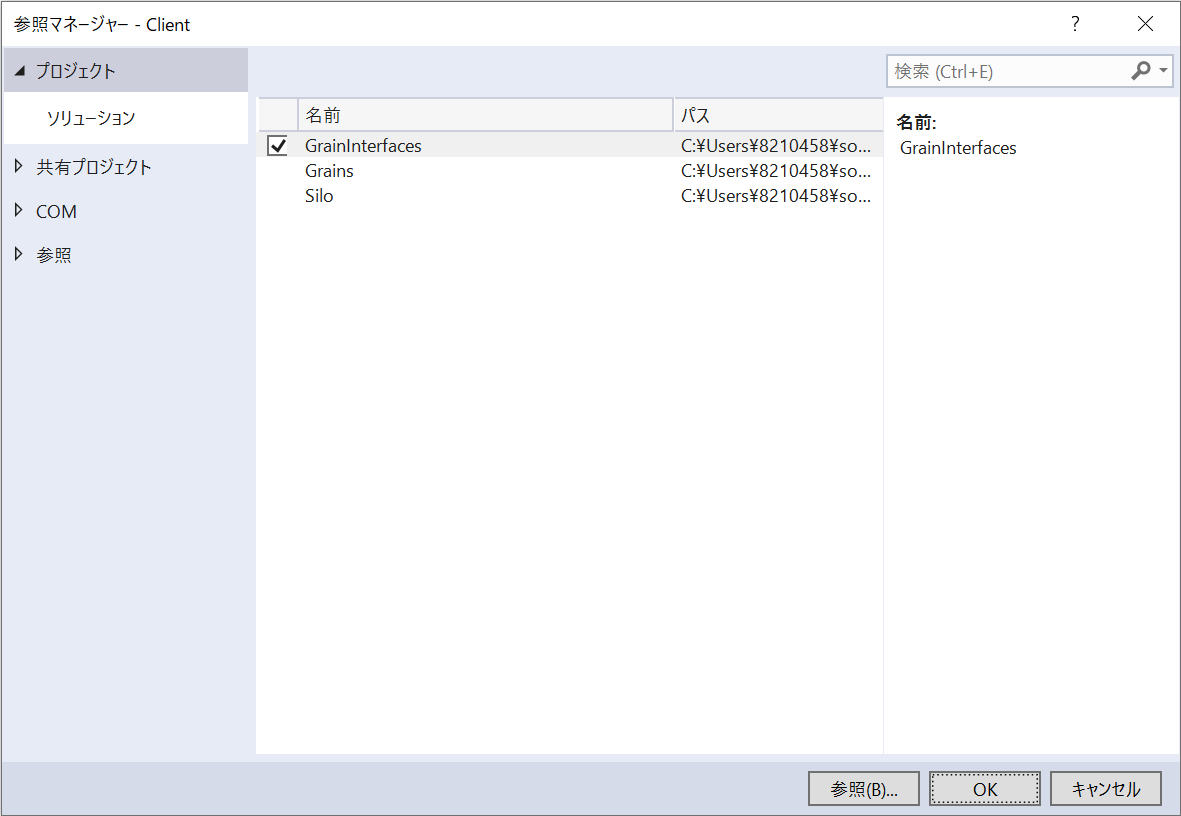Click the キャンセル button
The image size is (1181, 816).
click(1106, 789)
